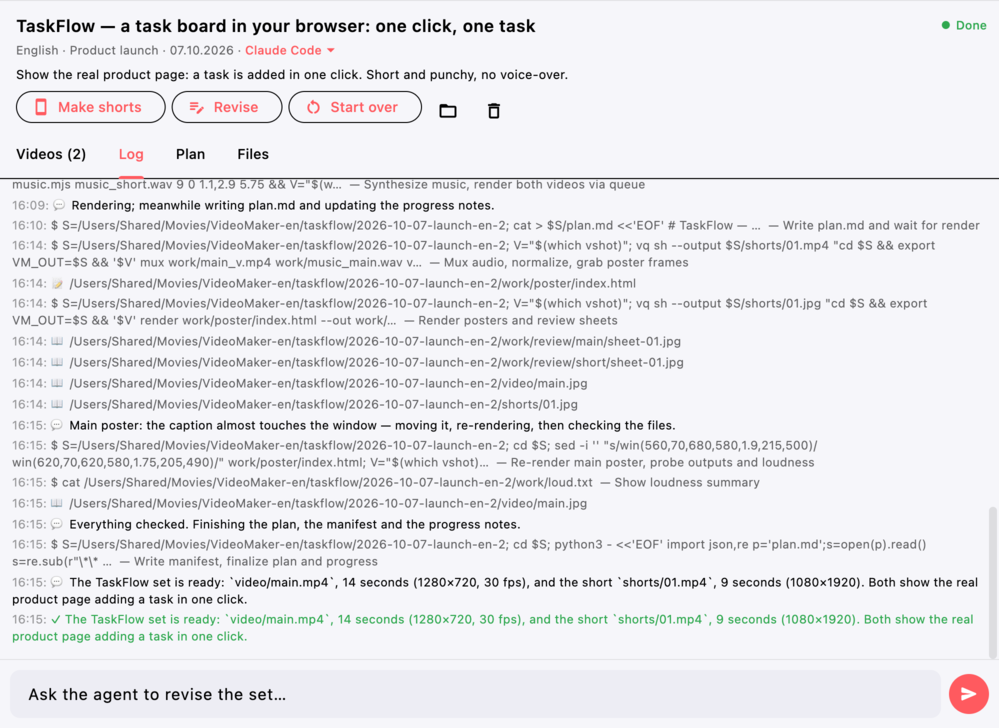Open the Claude Code agent dropdown

(290, 50)
